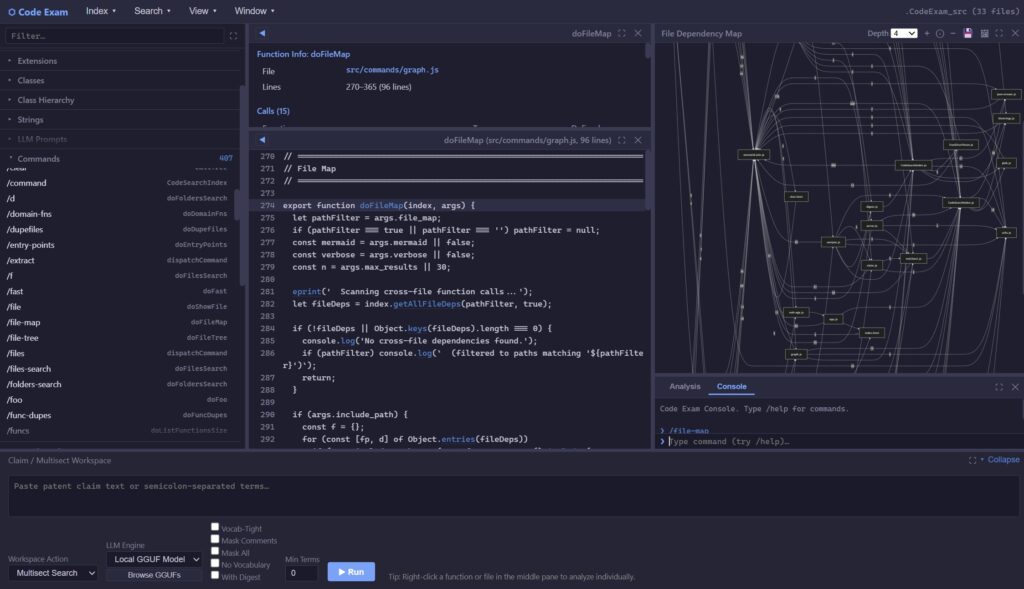The image size is (1024, 589).
Task: Switch to the Console tab
Action: click(x=731, y=387)
